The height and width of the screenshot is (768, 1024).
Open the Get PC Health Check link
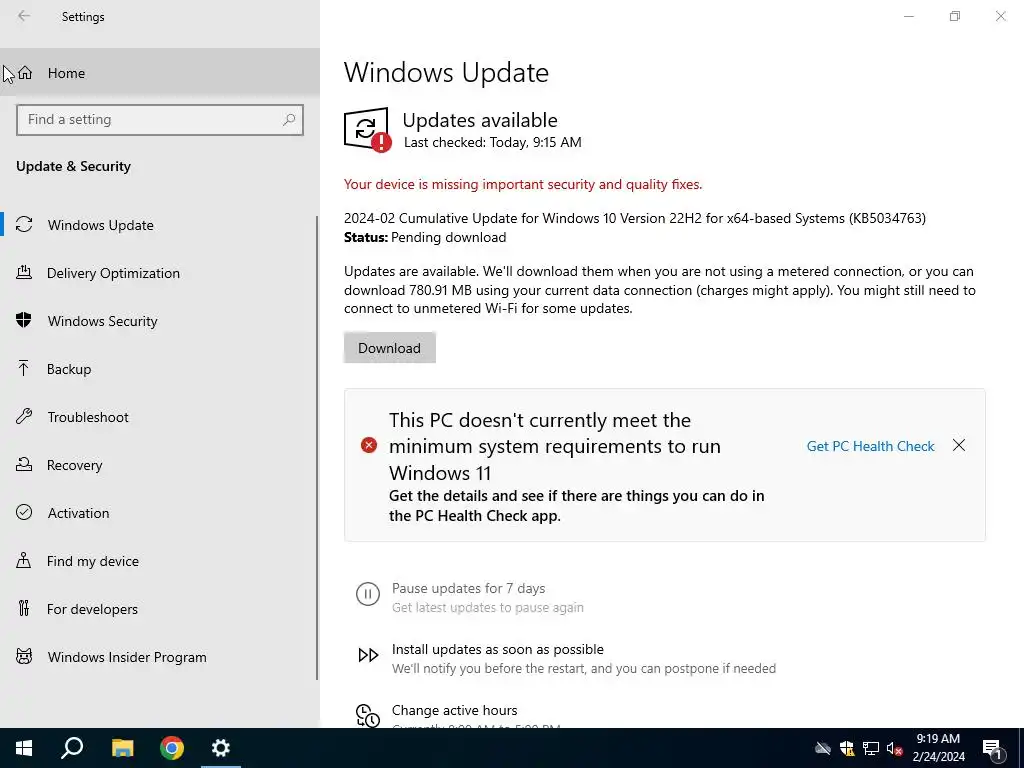pyautogui.click(x=870, y=446)
